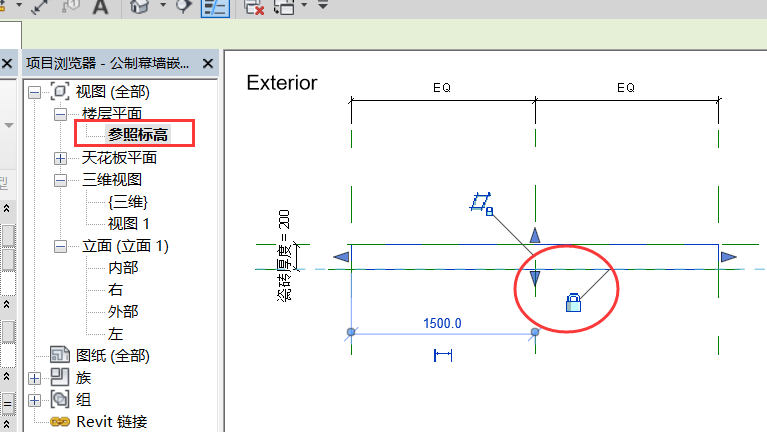This screenshot has height=432, width=767.
Task: Expand the 族 node in Project Browser
Action: [x=35, y=378]
